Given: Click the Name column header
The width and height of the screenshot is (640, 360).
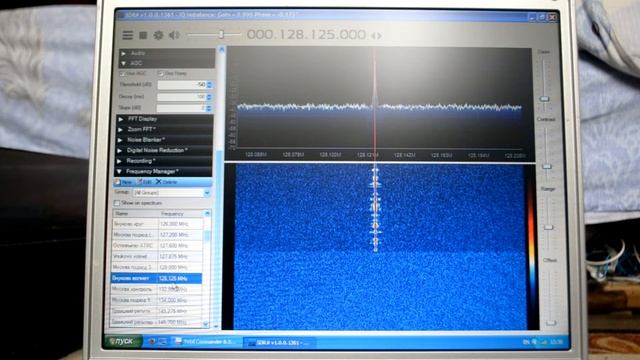Looking at the screenshot, I should click(x=136, y=214).
